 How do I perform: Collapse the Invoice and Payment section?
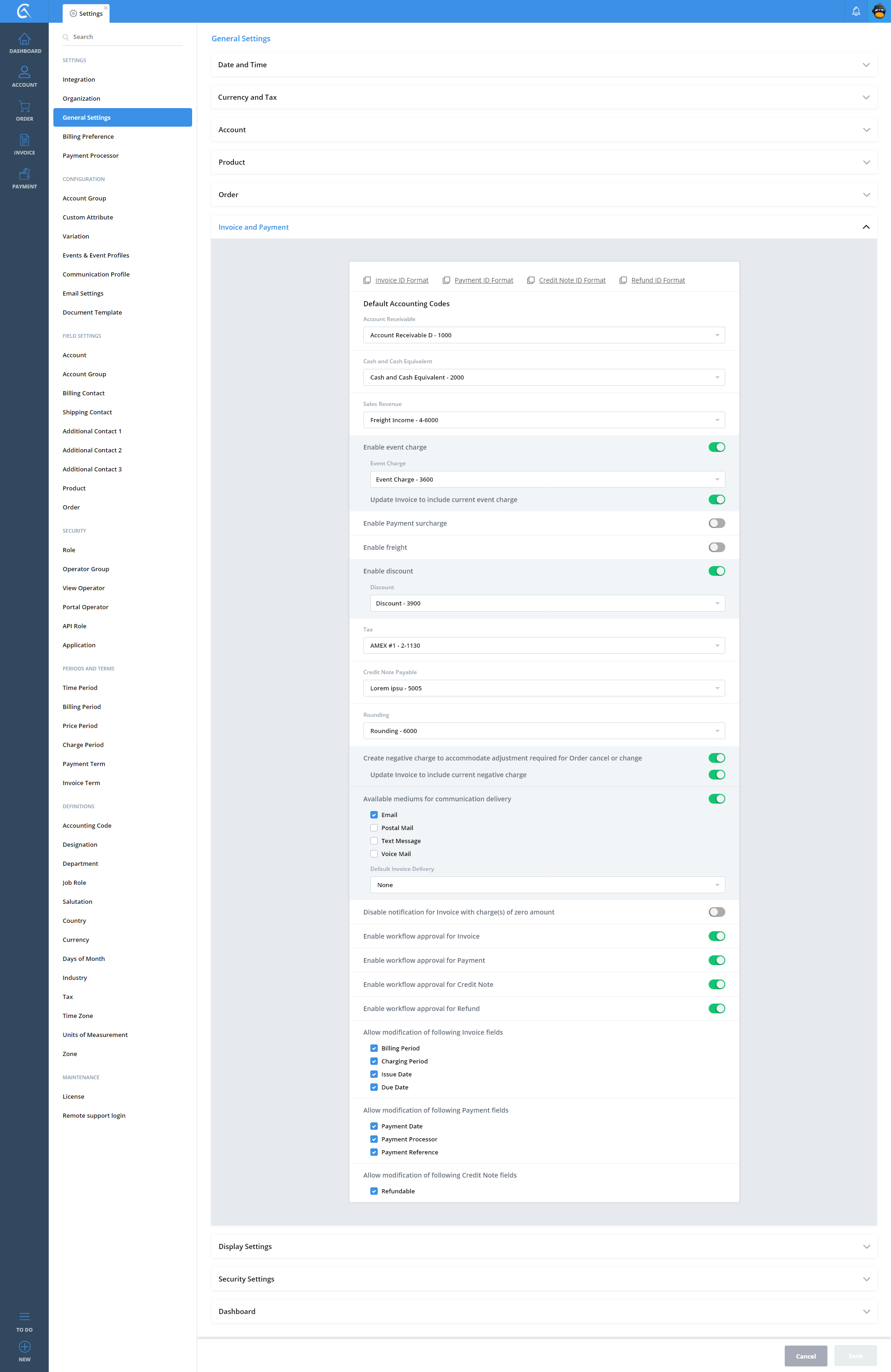tap(865, 227)
